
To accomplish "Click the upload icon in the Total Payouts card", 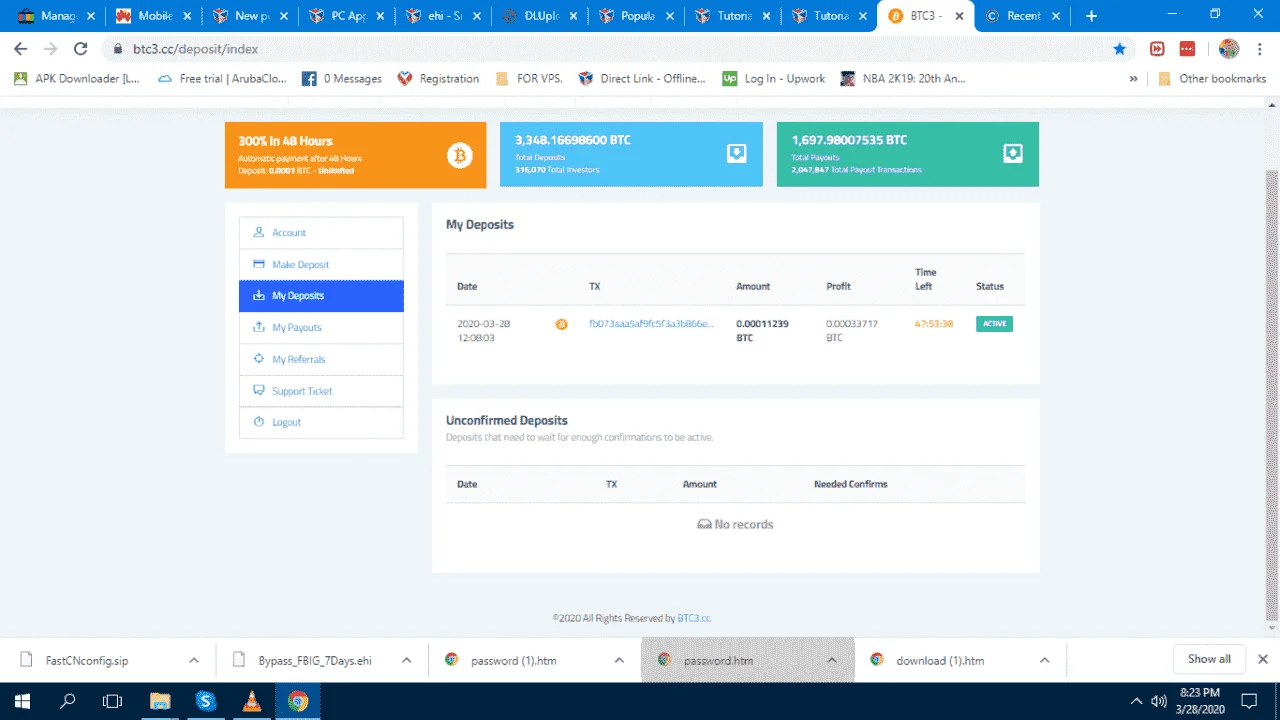I will tap(1012, 153).
